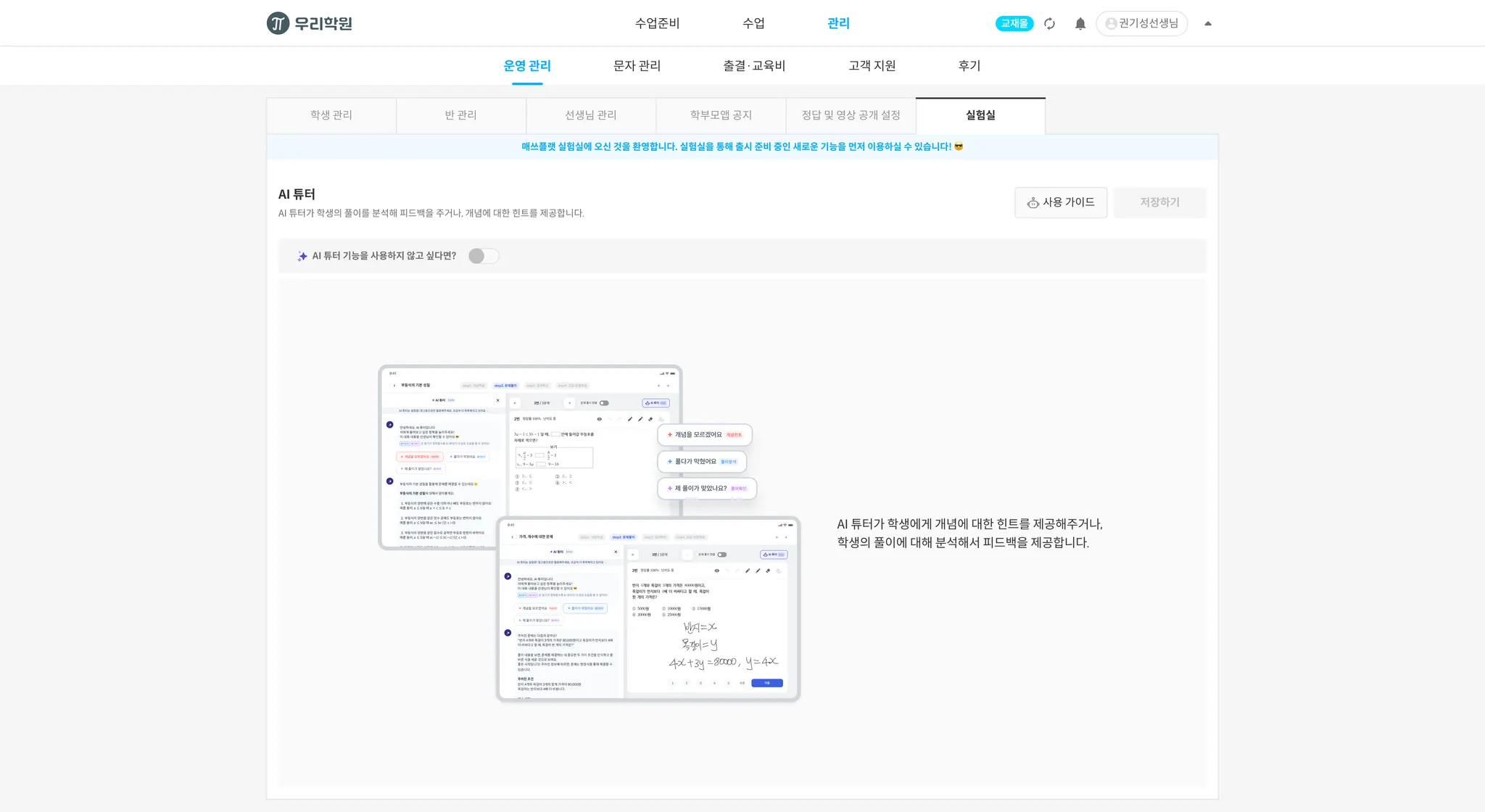Image resolution: width=1485 pixels, height=812 pixels.
Task: Switch to the 출결·교육비 tab
Action: pyautogui.click(x=754, y=65)
